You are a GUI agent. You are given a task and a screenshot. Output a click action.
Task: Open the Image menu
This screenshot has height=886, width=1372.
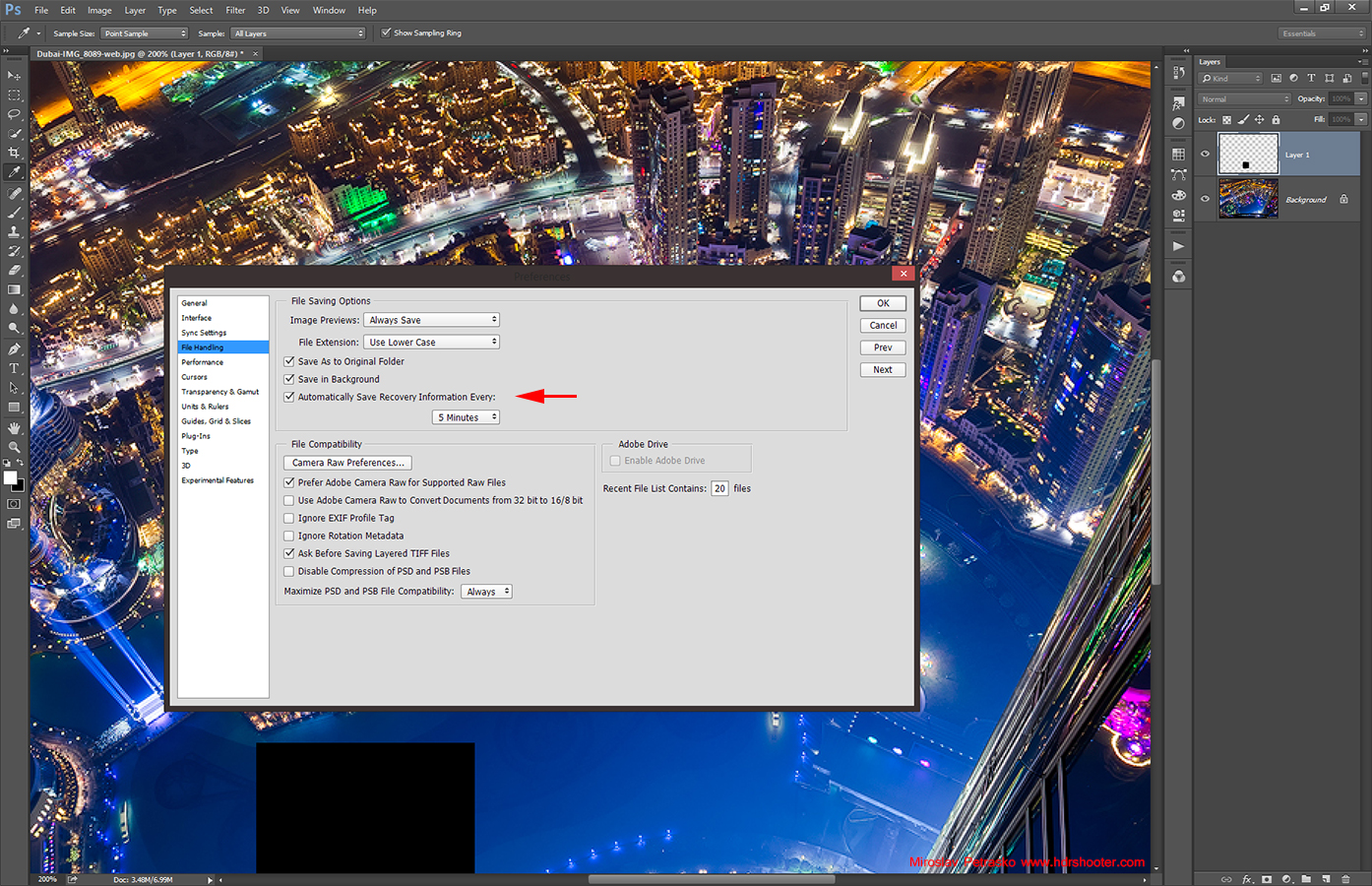click(x=99, y=10)
